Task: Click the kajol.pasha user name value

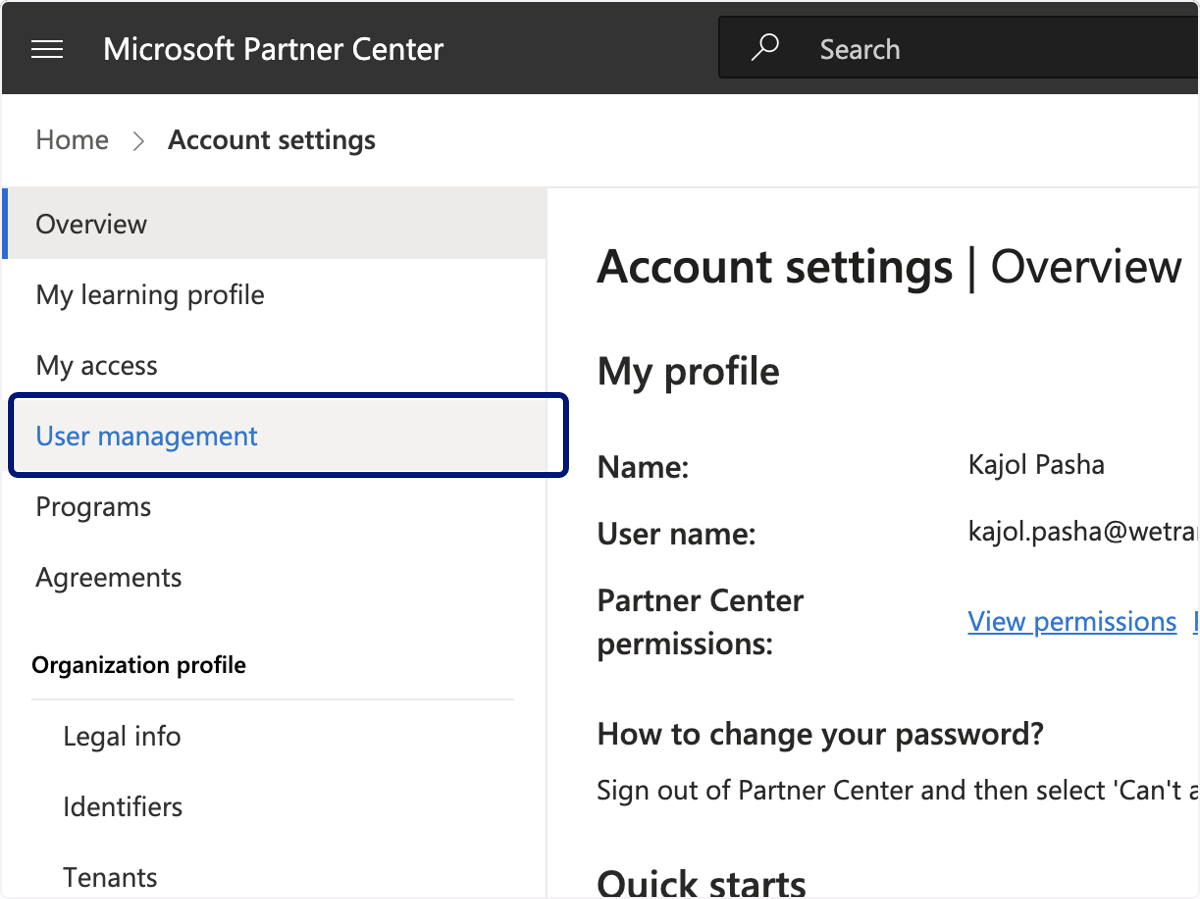Action: click(x=1083, y=533)
